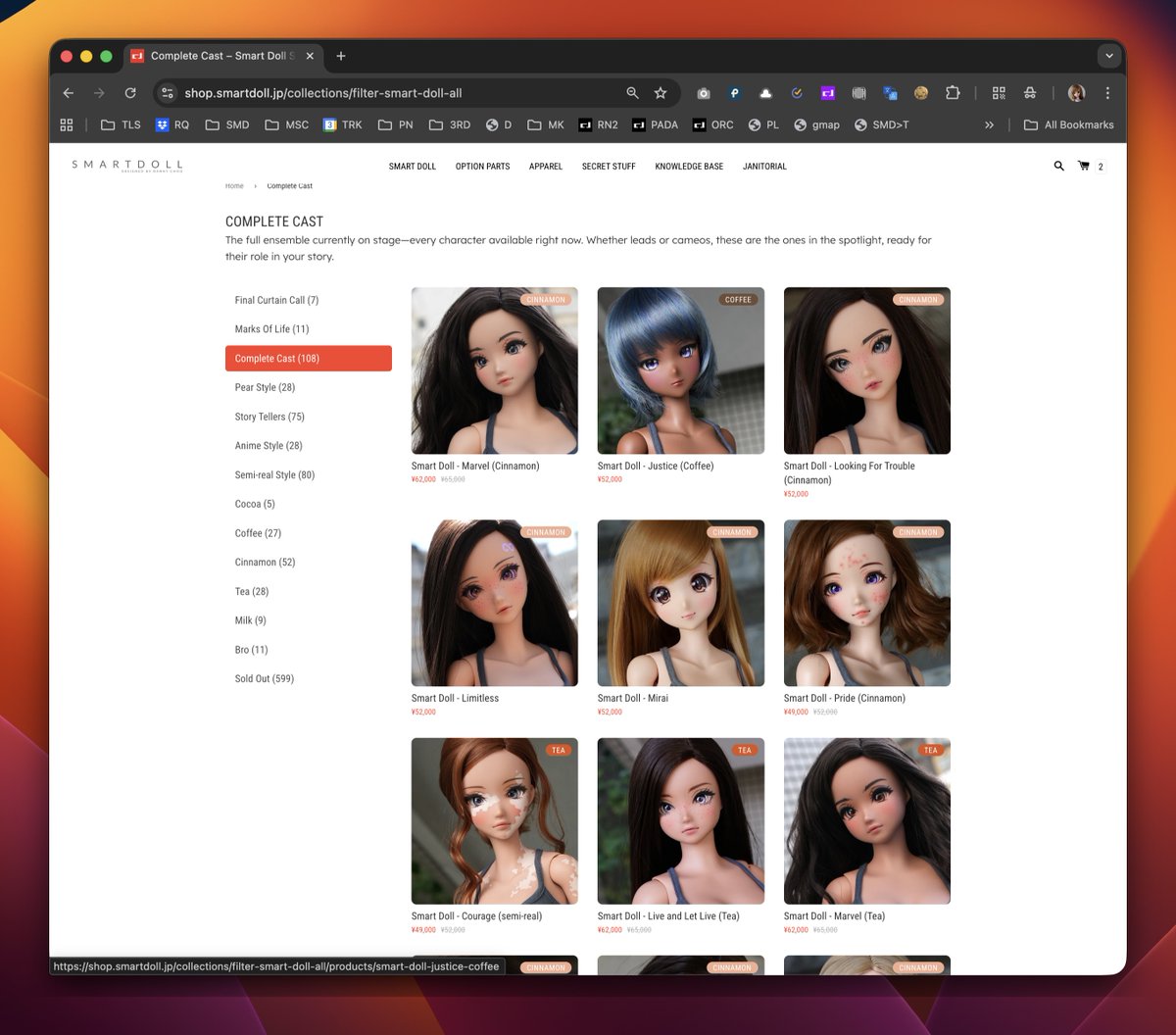Image resolution: width=1176 pixels, height=1035 pixels.
Task: Click the PayPal extension icon
Action: coord(734,93)
